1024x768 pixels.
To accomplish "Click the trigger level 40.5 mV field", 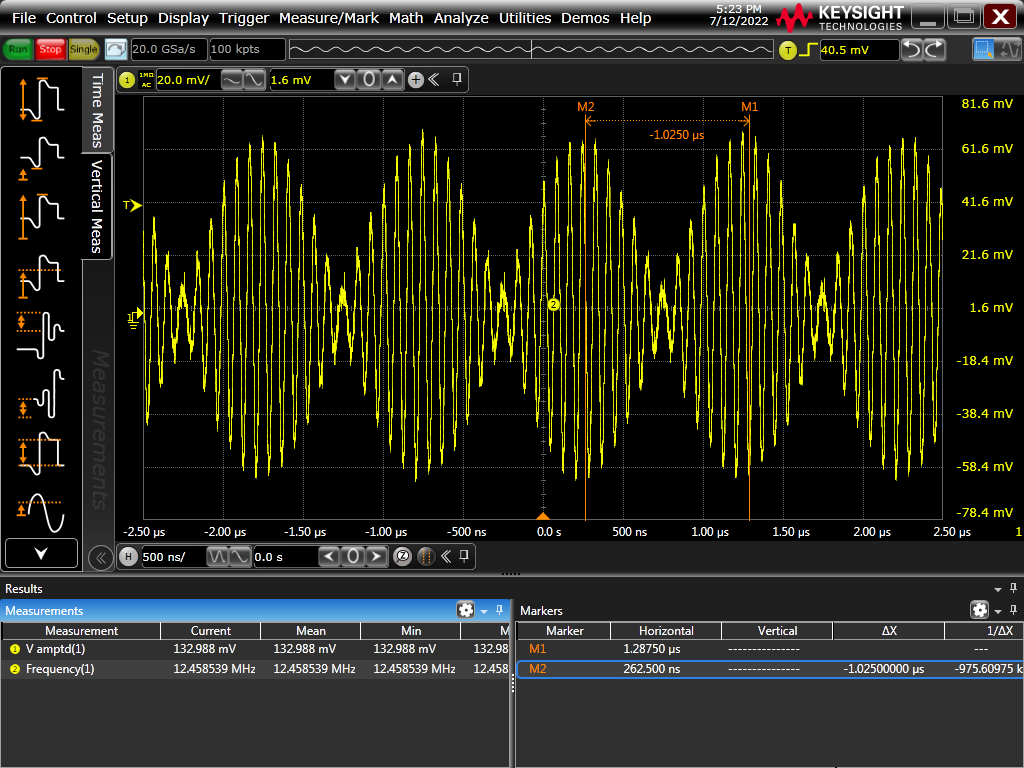I will (x=858, y=50).
